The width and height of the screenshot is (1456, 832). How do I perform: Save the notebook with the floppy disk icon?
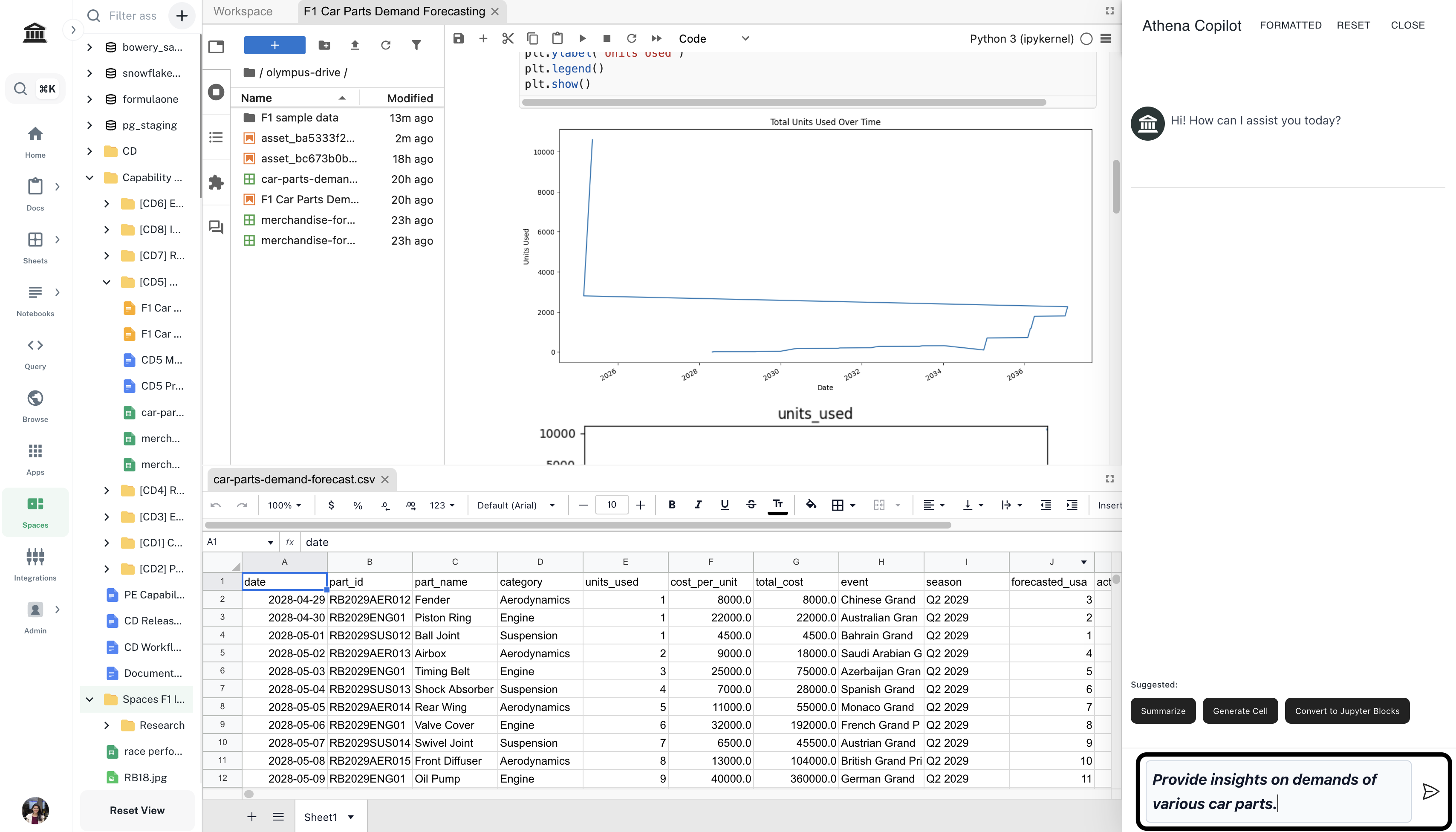point(458,38)
